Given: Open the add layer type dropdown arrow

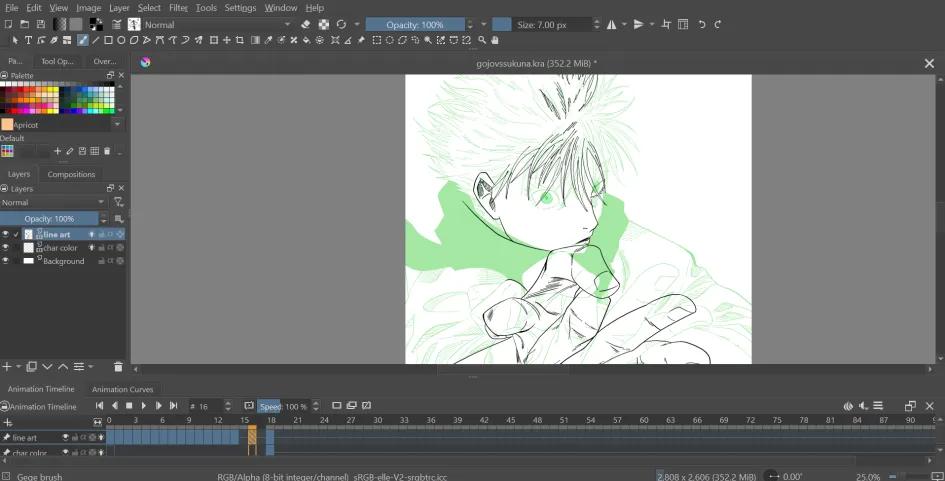Looking at the screenshot, I should (x=18, y=366).
